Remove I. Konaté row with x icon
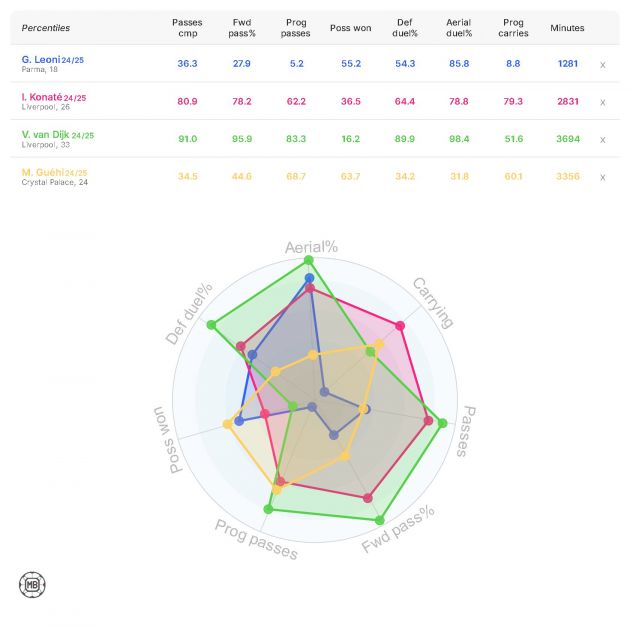Image resolution: width=630 pixels, height=626 pixels. [x=602, y=102]
